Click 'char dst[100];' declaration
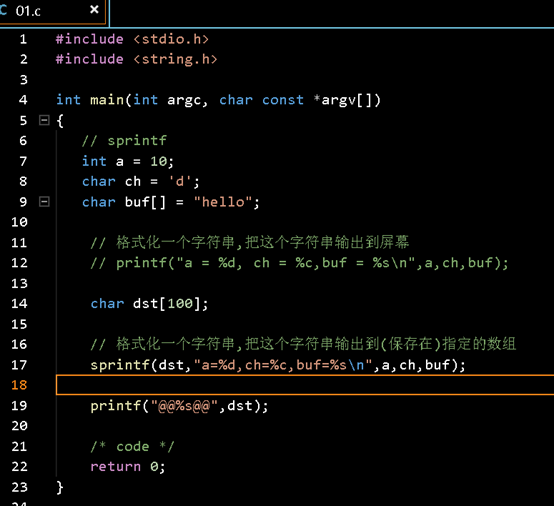This screenshot has width=554, height=506. [x=149, y=304]
